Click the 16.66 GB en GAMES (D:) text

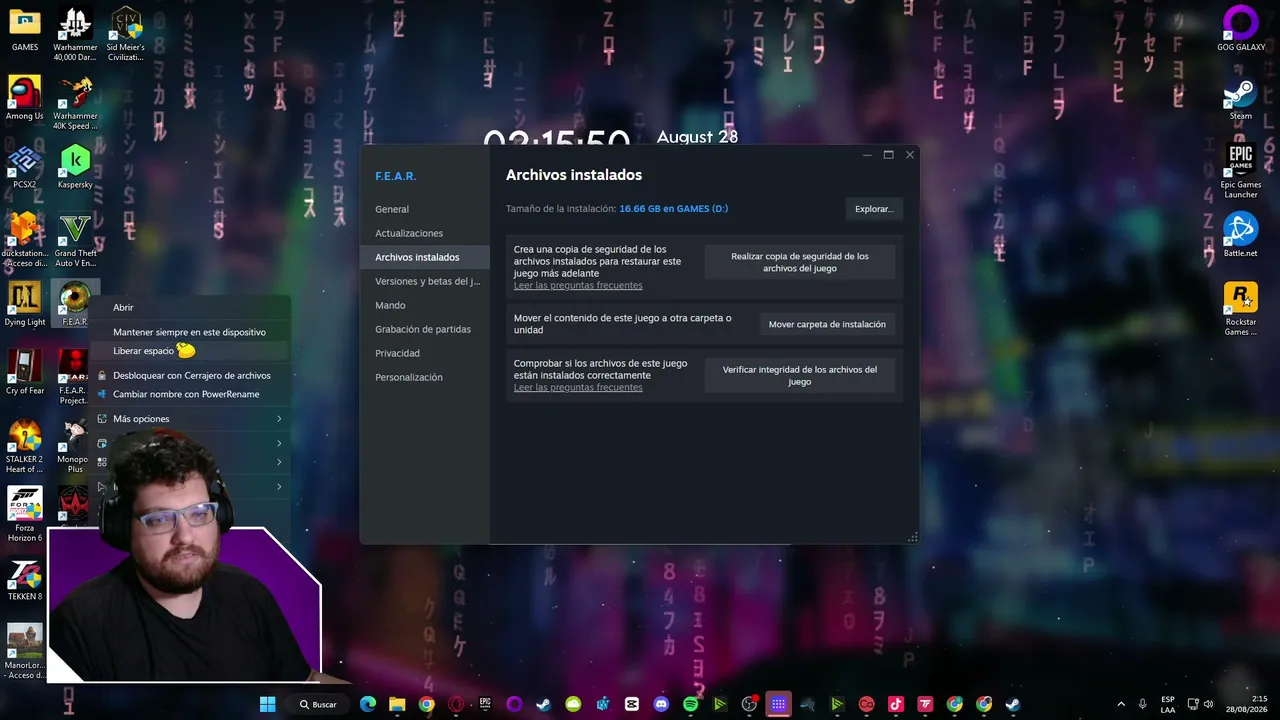674,209
